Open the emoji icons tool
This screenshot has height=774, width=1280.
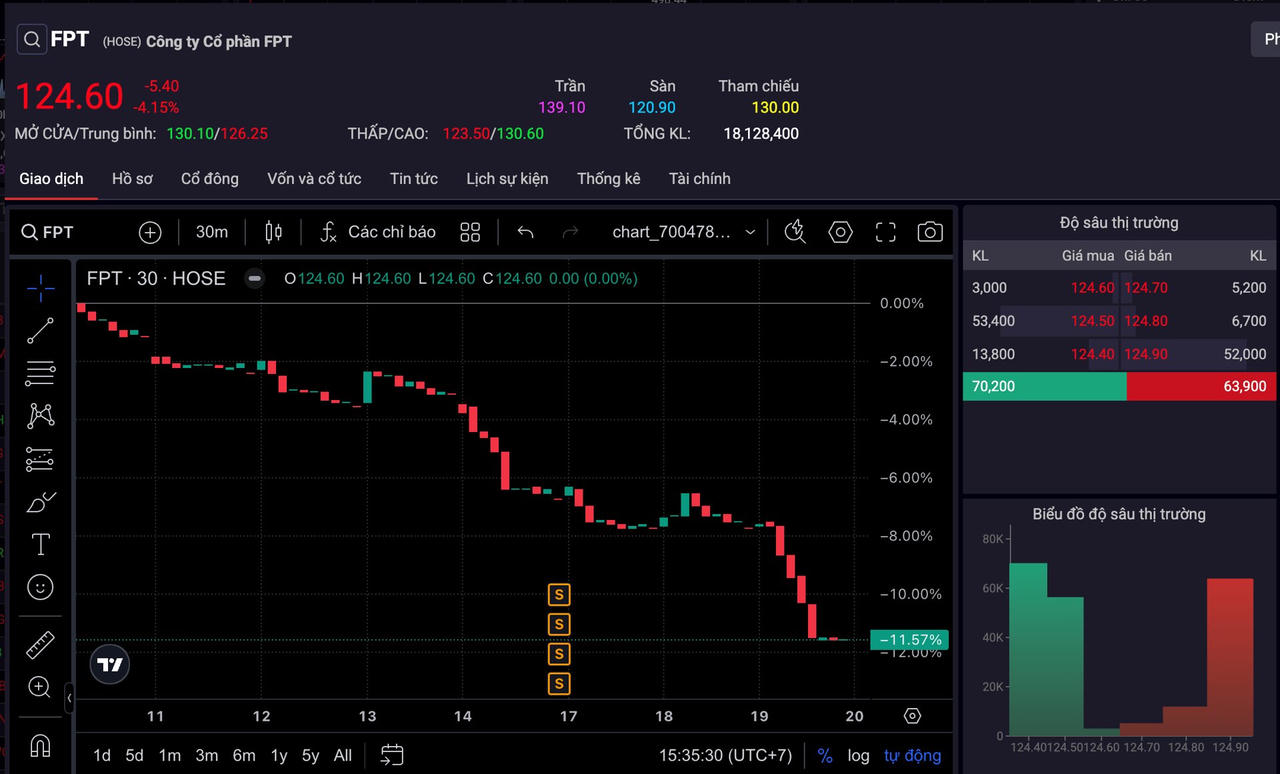(41, 587)
